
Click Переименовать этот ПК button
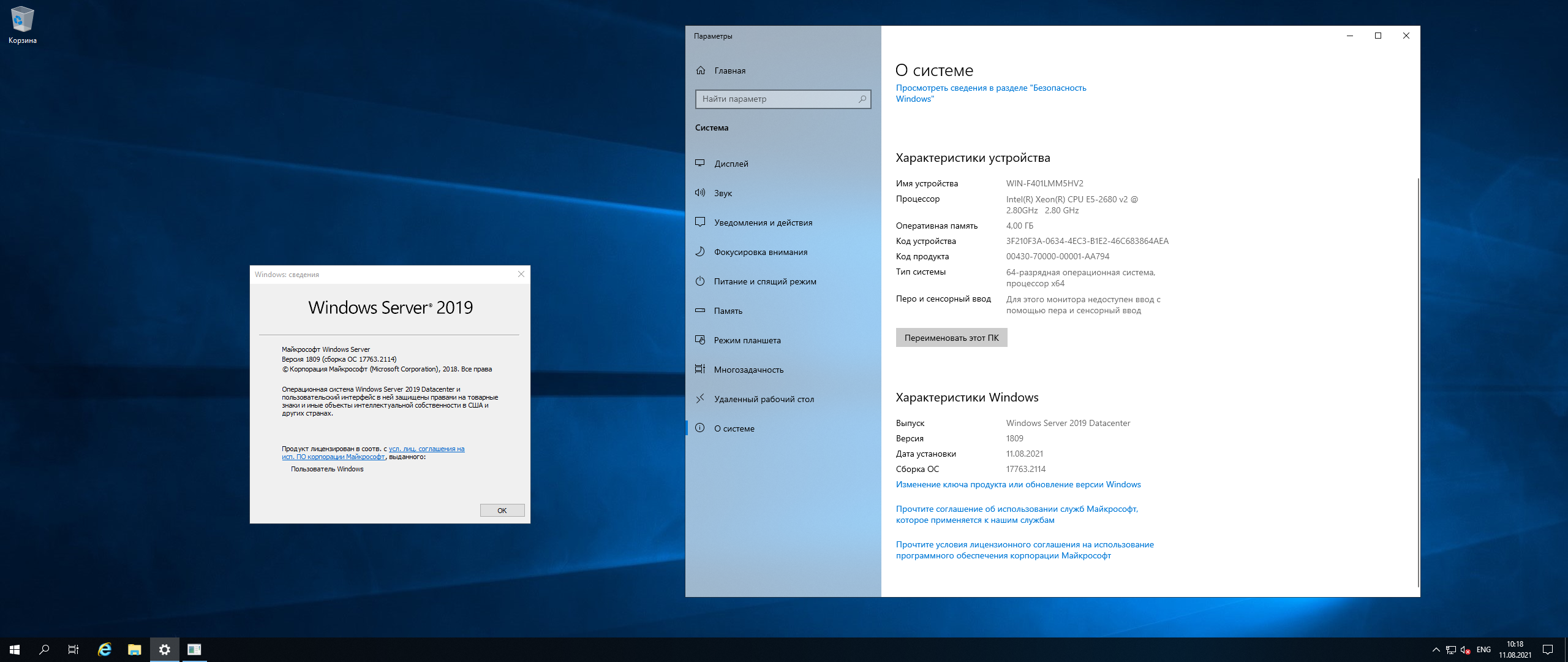pyautogui.click(x=951, y=338)
